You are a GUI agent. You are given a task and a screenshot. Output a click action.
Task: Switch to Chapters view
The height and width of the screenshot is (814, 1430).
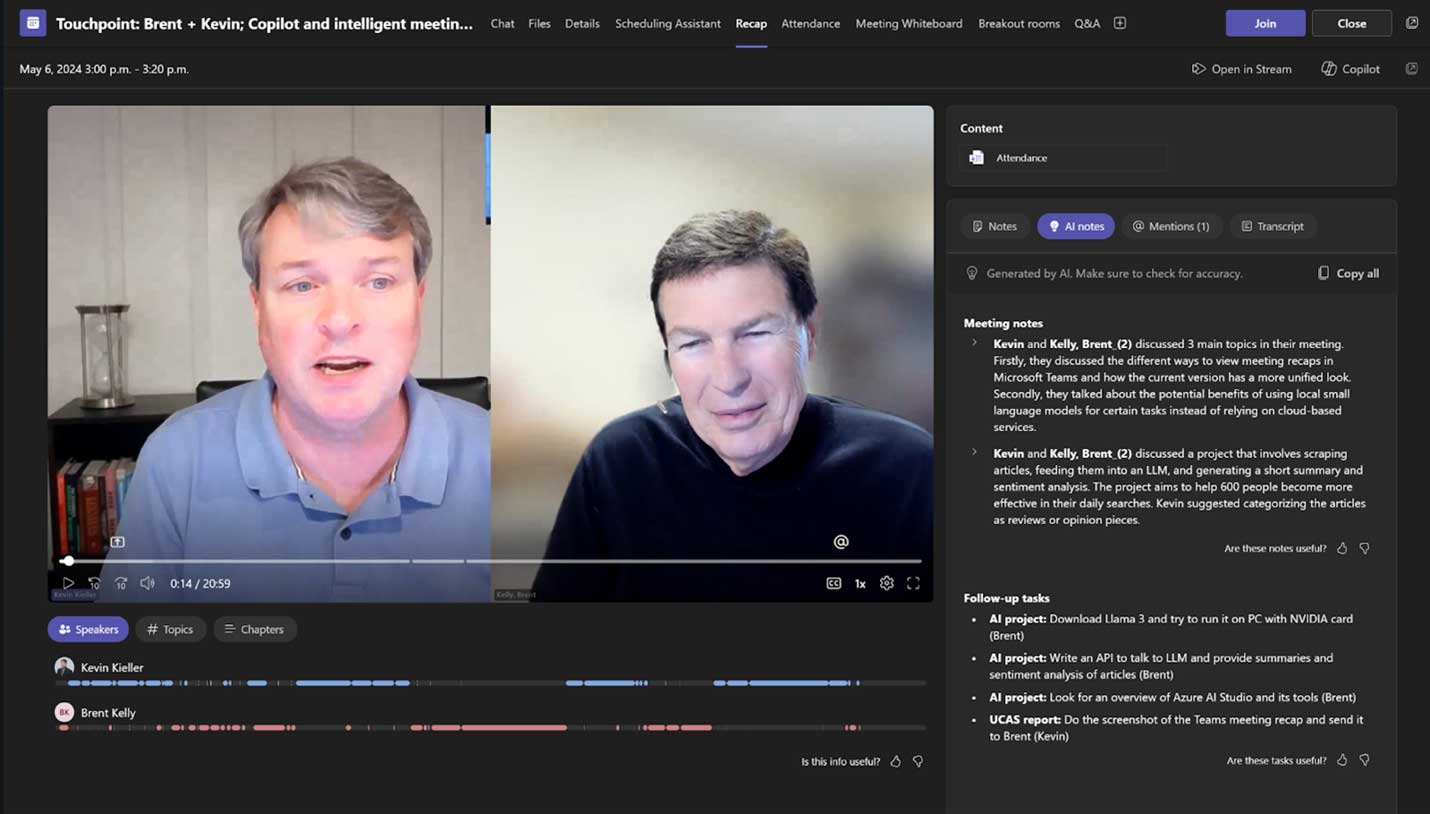[x=254, y=629]
